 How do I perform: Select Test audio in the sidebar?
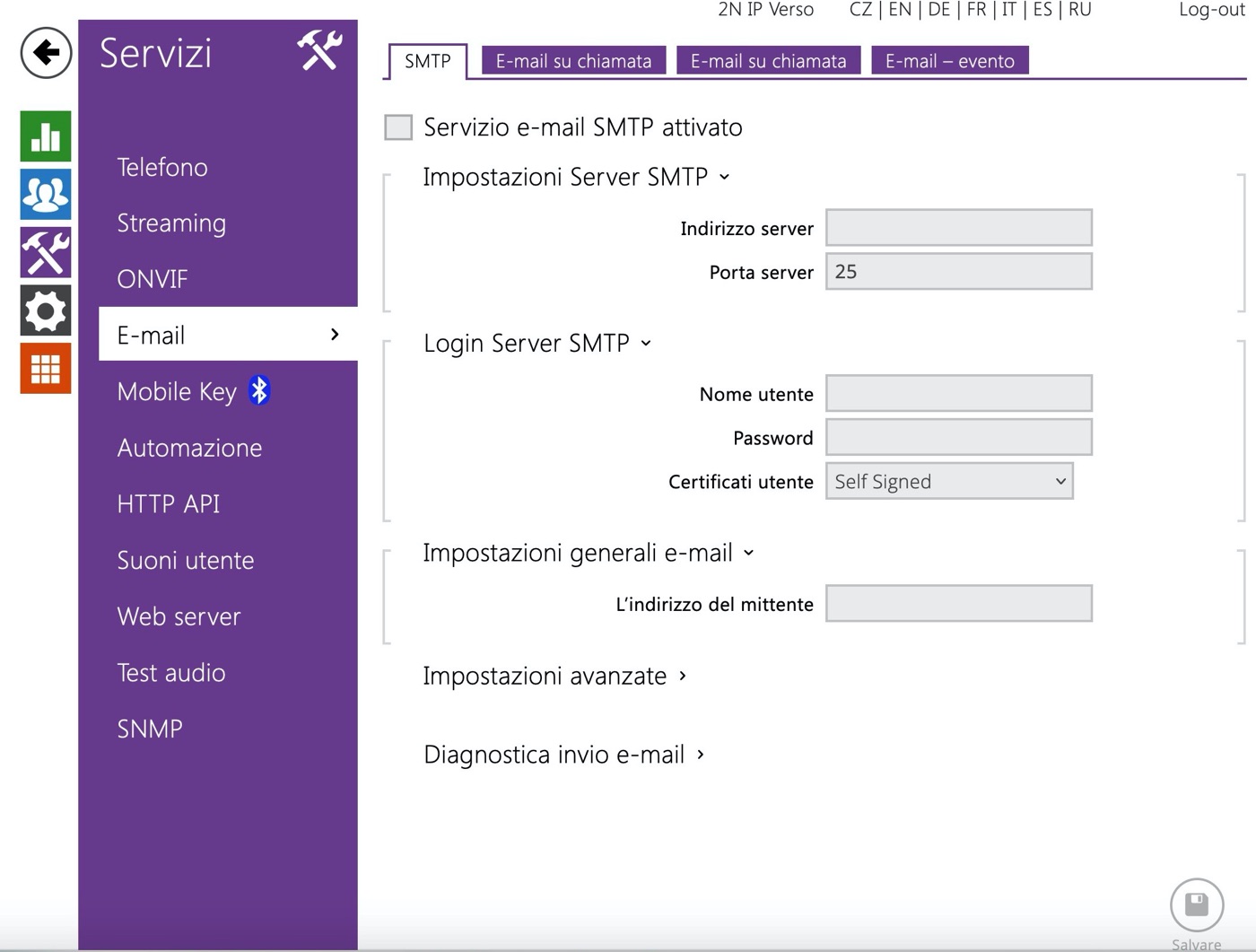pos(171,672)
